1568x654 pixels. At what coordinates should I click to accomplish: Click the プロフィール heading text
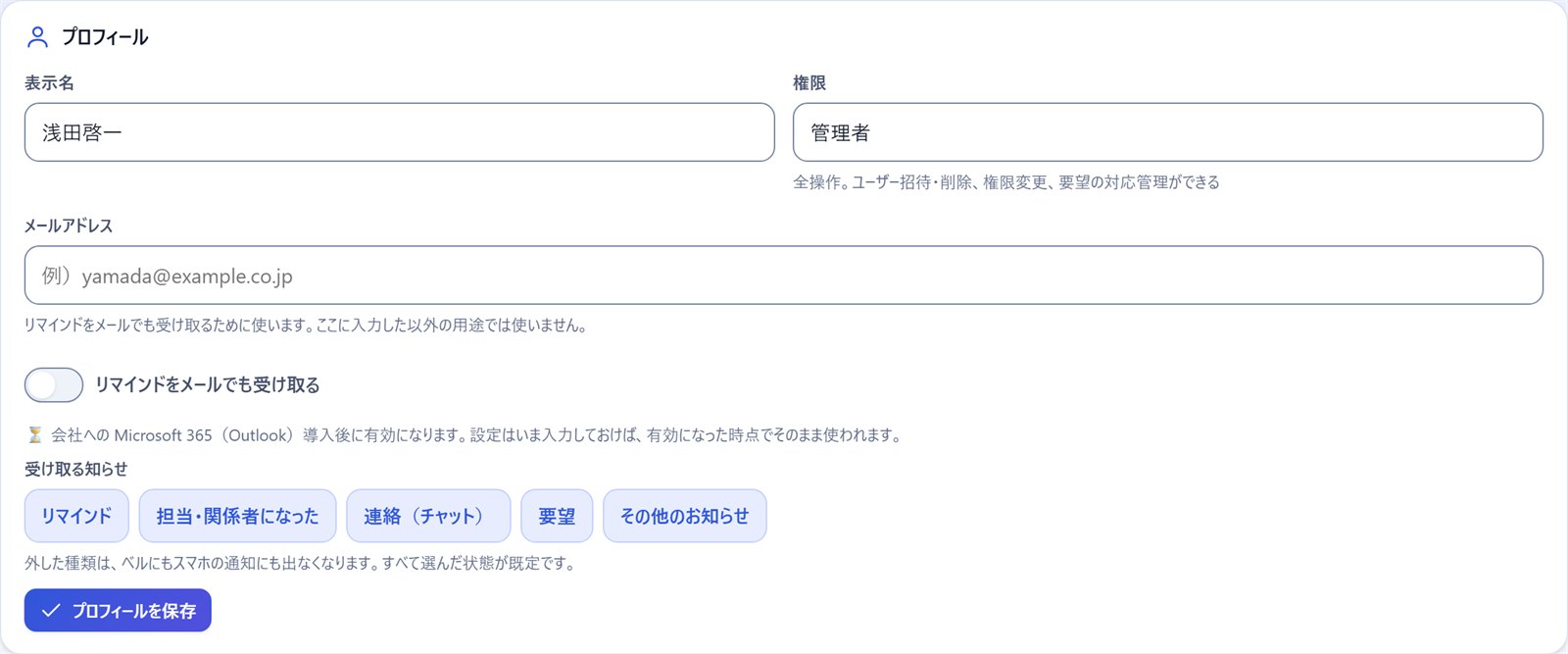(x=105, y=37)
